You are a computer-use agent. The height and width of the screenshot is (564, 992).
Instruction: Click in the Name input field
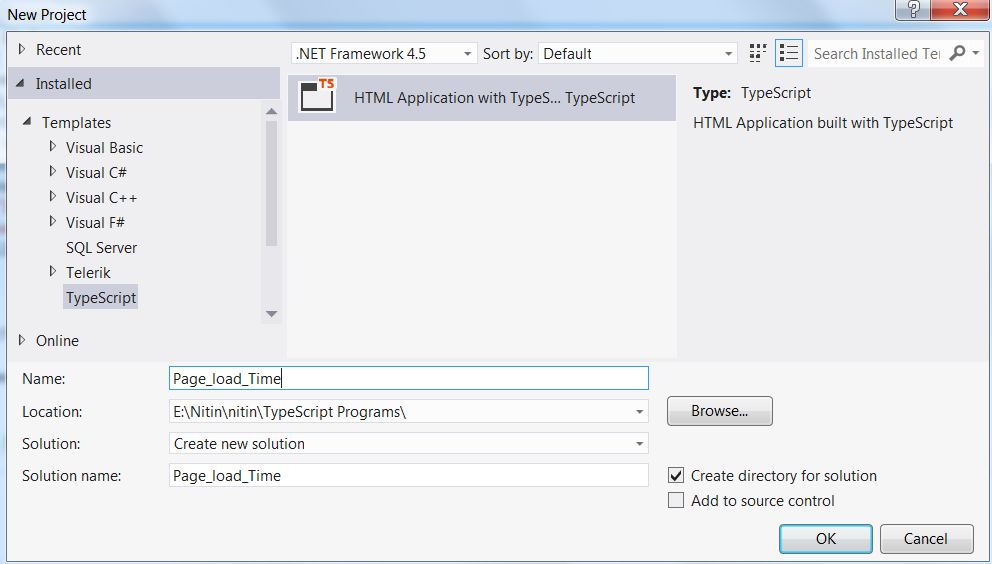point(409,379)
